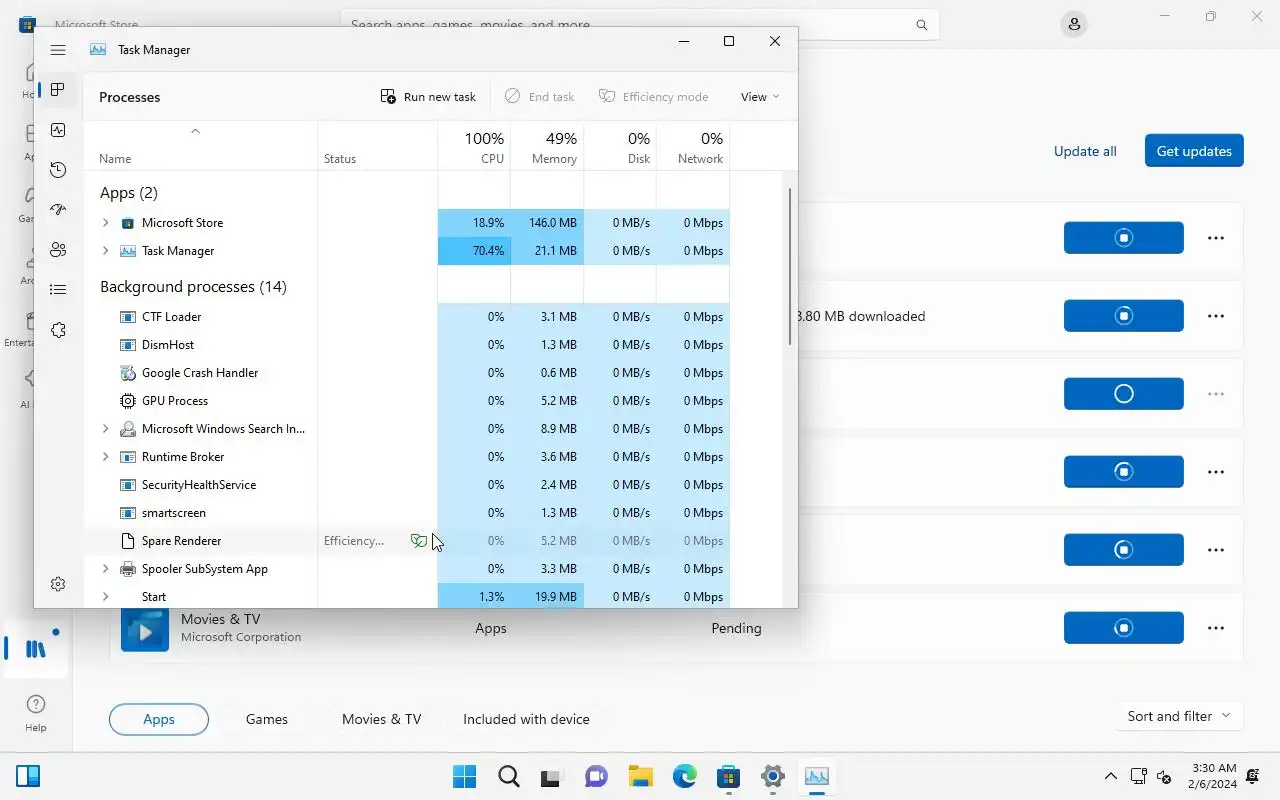
Task: Click Task Manager's 70.4% CPU cell
Action: tap(474, 251)
